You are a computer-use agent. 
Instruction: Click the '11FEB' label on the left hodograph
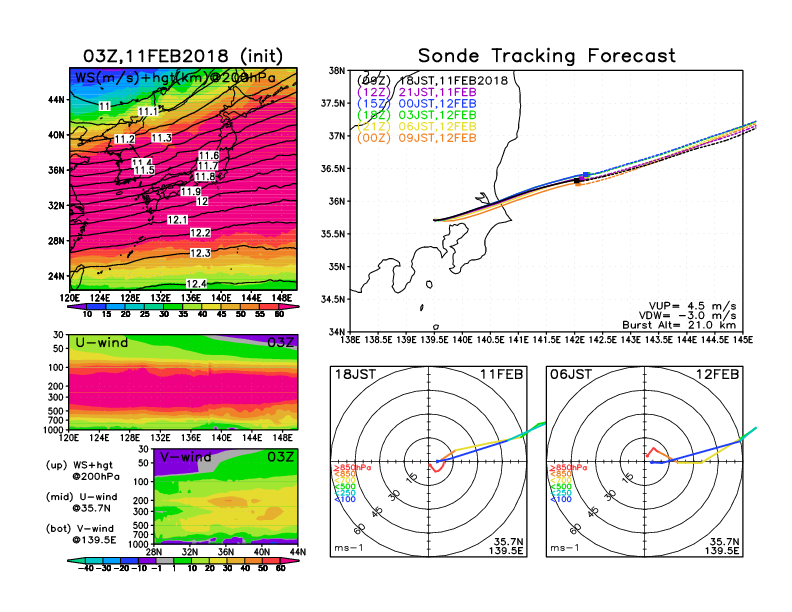coord(502,375)
